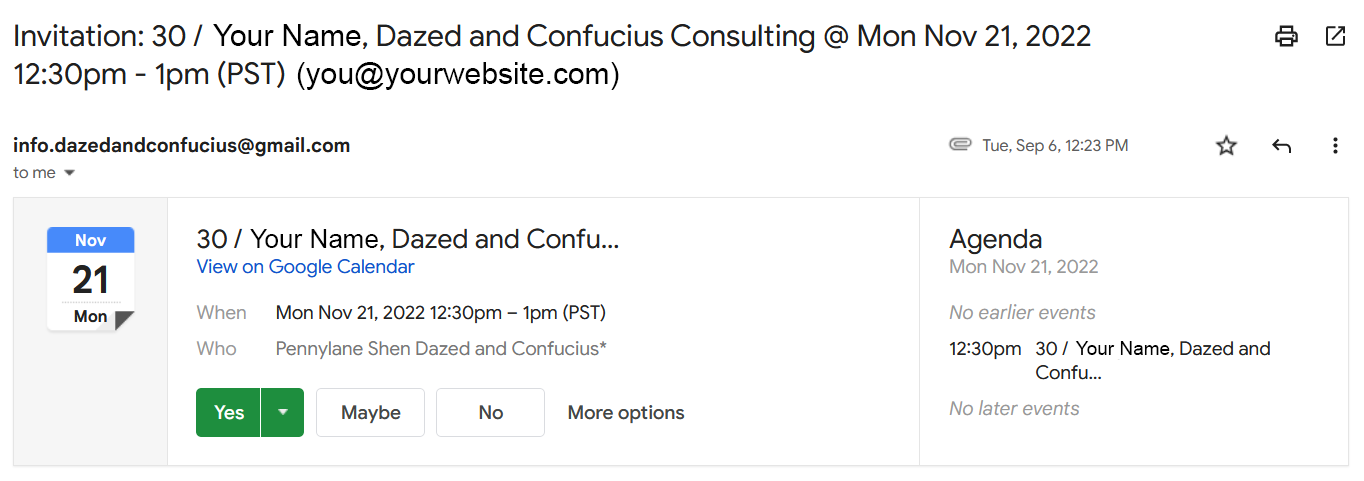Open View on Google Calendar link
The height and width of the screenshot is (481, 1364).
point(305,267)
